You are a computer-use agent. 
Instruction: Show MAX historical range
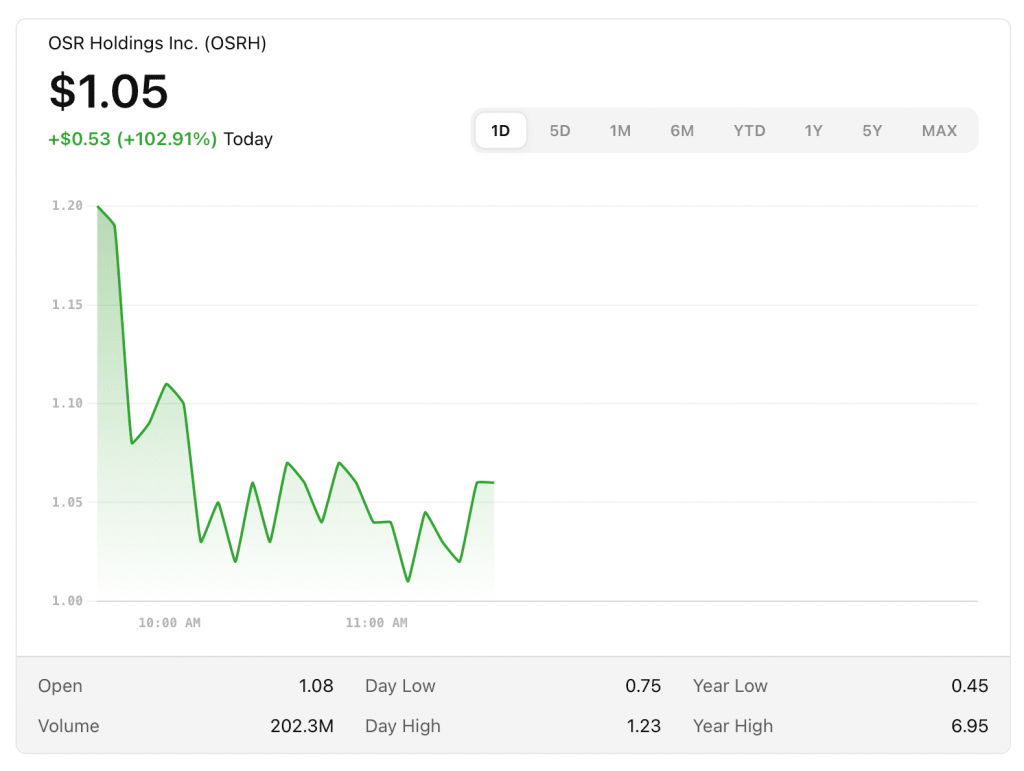(x=939, y=131)
